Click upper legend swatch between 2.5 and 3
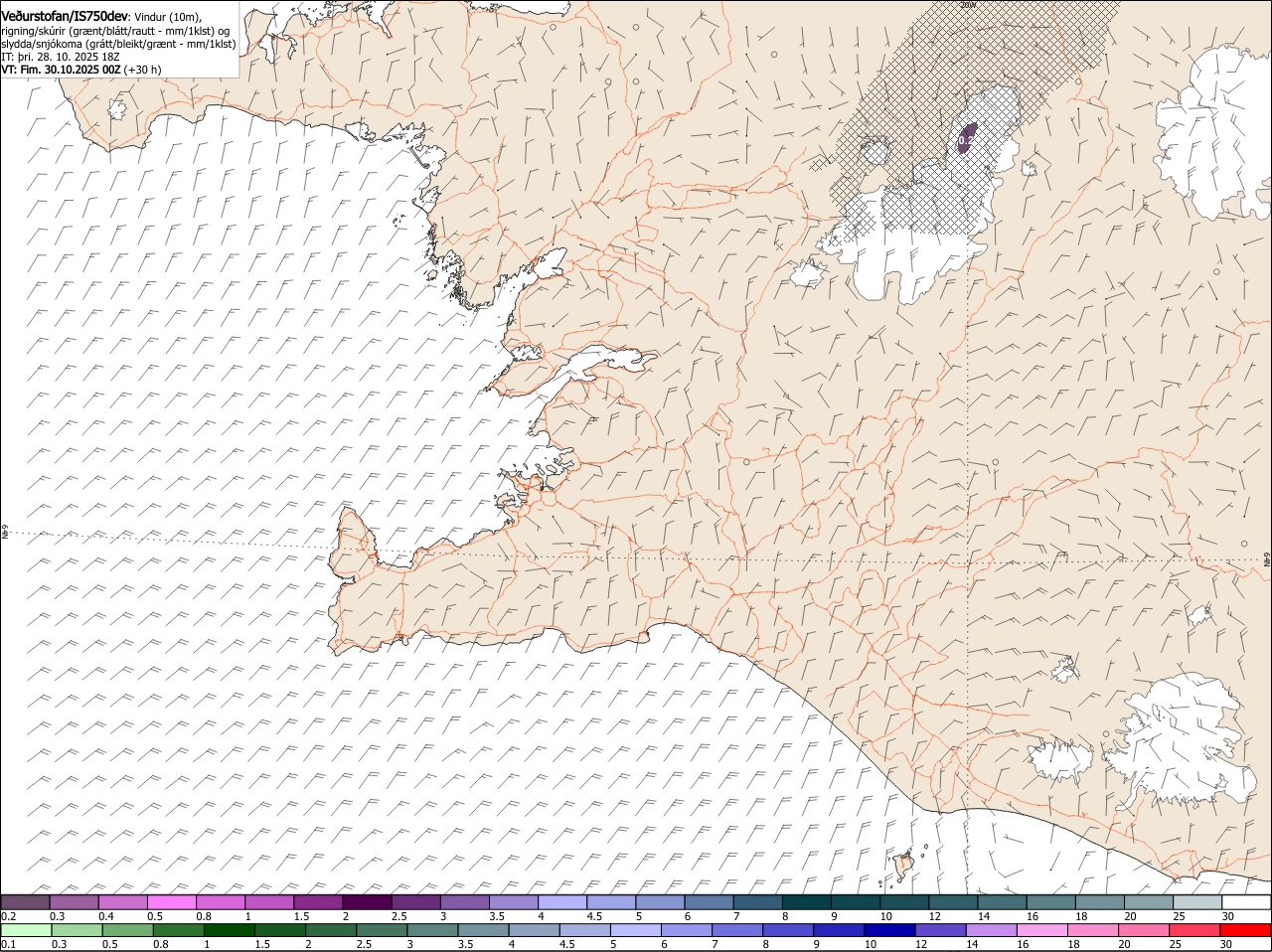 [x=415, y=902]
